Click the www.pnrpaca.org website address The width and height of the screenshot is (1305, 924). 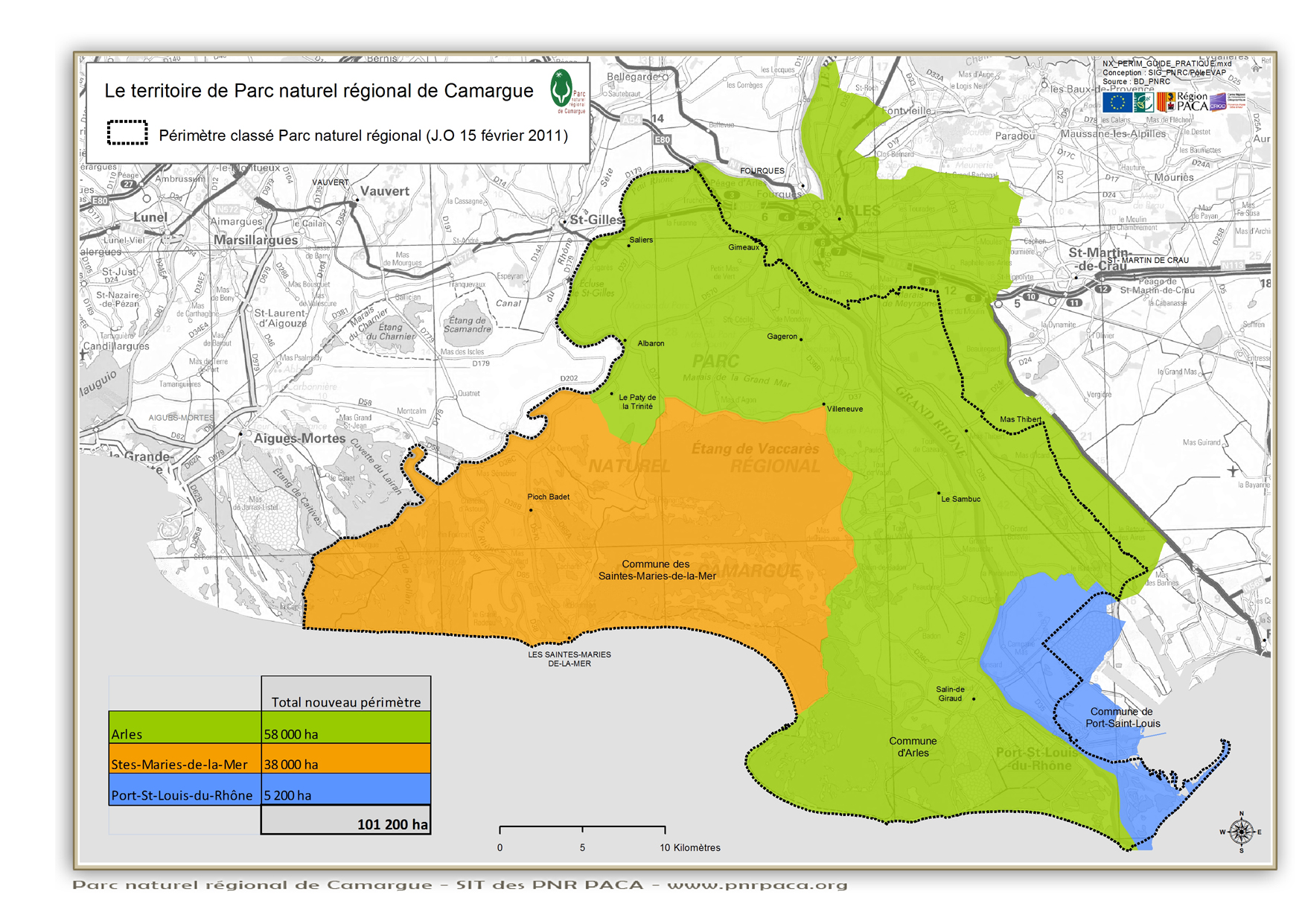point(757,885)
